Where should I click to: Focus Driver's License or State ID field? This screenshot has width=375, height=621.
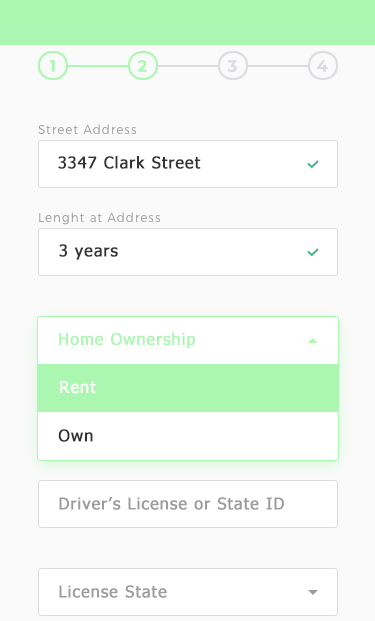188,504
